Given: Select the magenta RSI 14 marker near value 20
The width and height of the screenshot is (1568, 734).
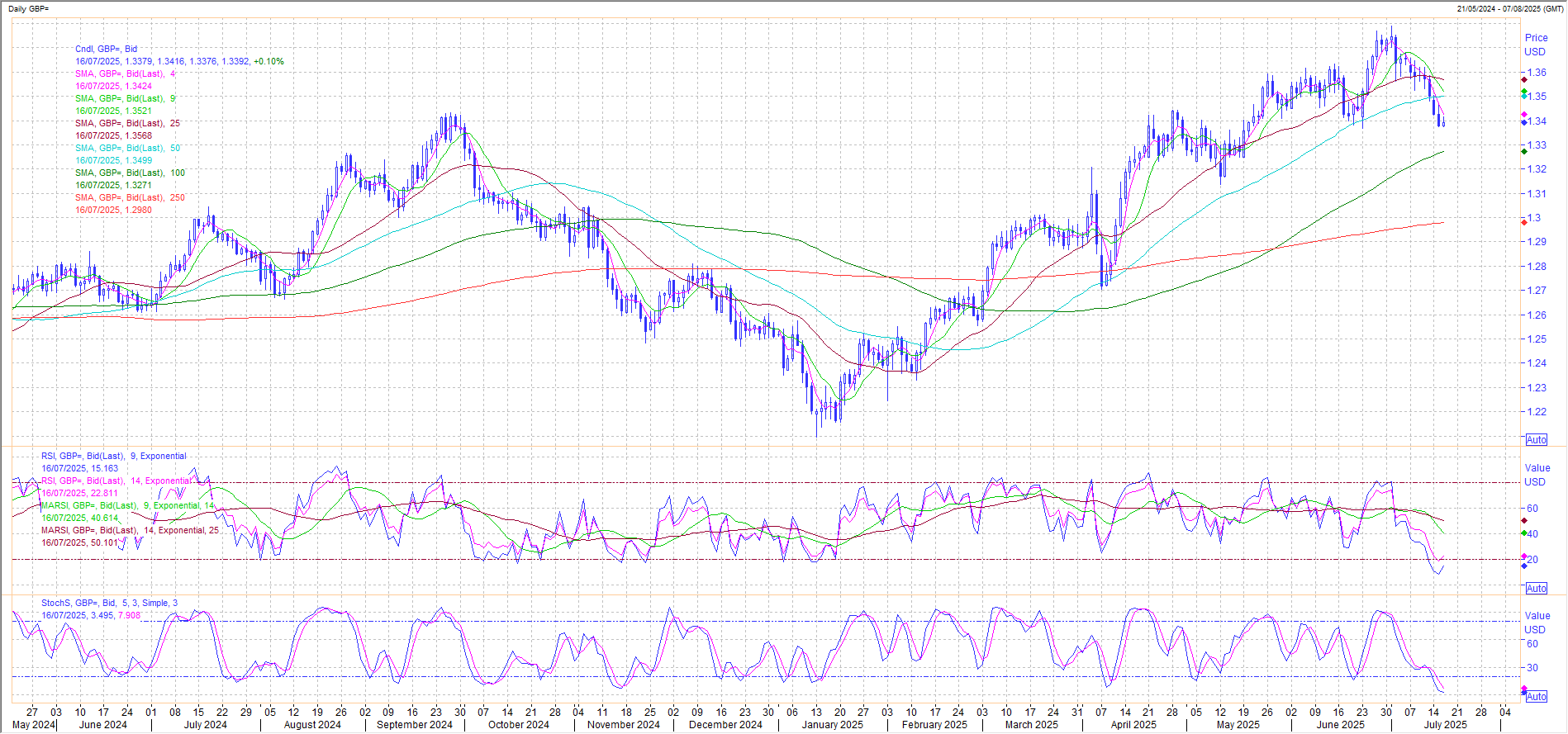Looking at the screenshot, I should (1524, 556).
